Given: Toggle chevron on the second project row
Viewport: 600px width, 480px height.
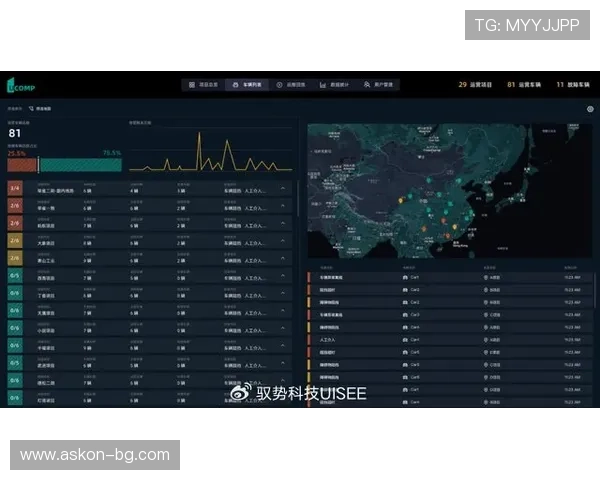Looking at the screenshot, I should pyautogui.click(x=283, y=206).
